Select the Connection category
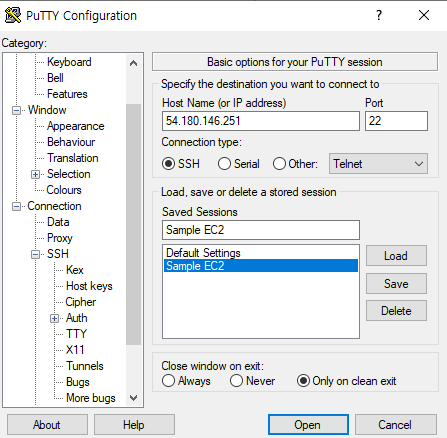This screenshot has height=438, width=447. pyautogui.click(x=54, y=206)
